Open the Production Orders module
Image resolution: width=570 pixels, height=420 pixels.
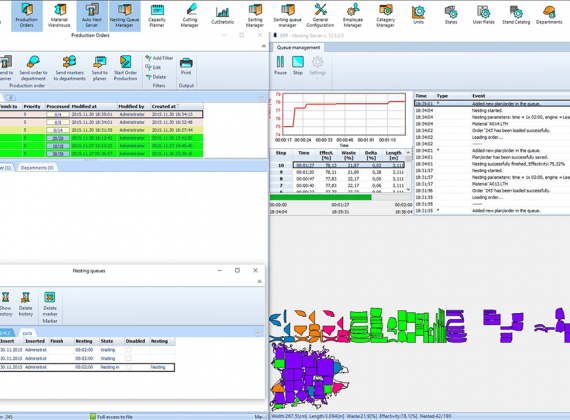click(27, 16)
